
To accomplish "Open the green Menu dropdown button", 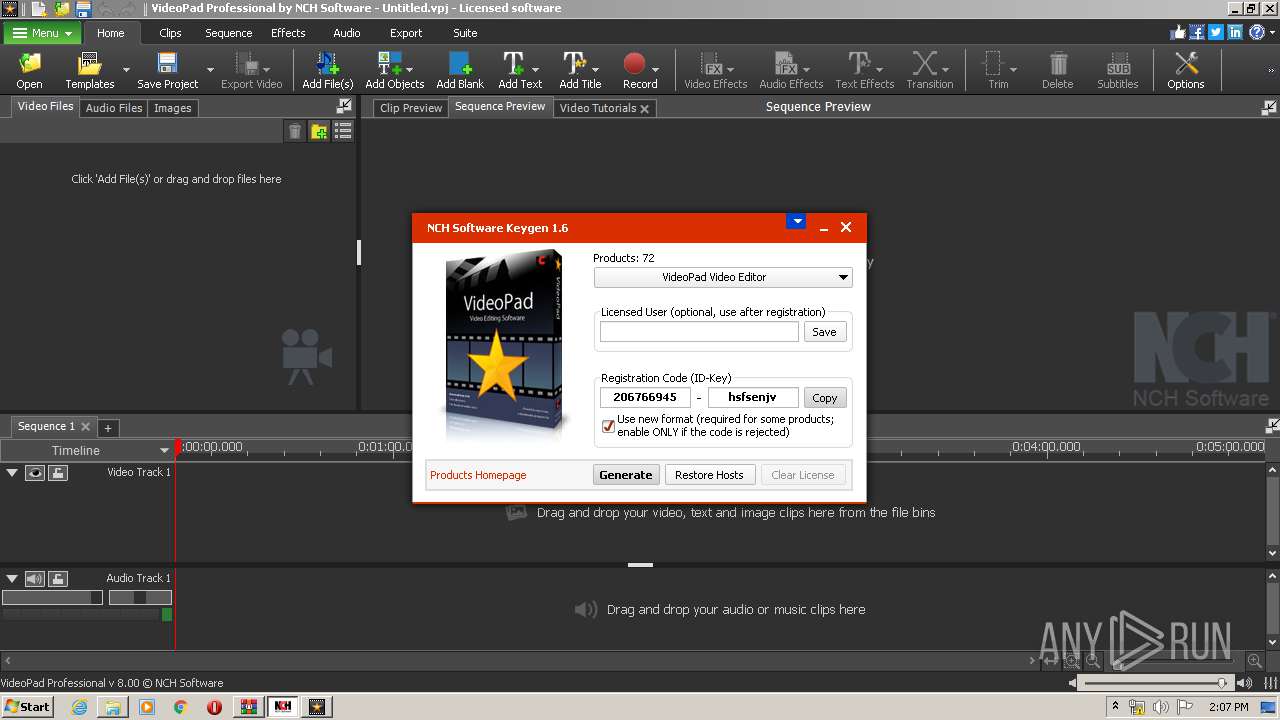I will [x=42, y=33].
